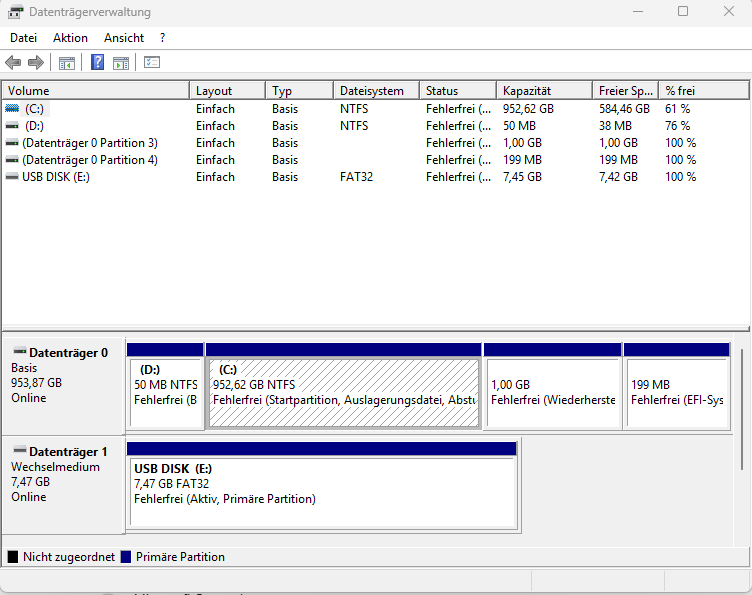Sort by the Dateisystem column header
Viewport: 752px width, 595px height.
coord(377,91)
